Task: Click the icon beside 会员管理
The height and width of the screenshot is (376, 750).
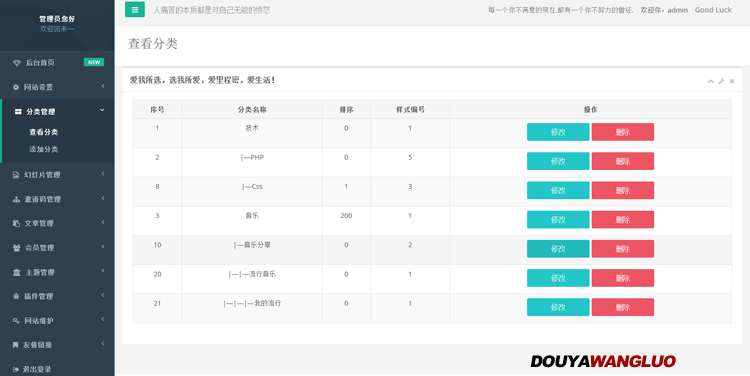Action: click(16, 248)
